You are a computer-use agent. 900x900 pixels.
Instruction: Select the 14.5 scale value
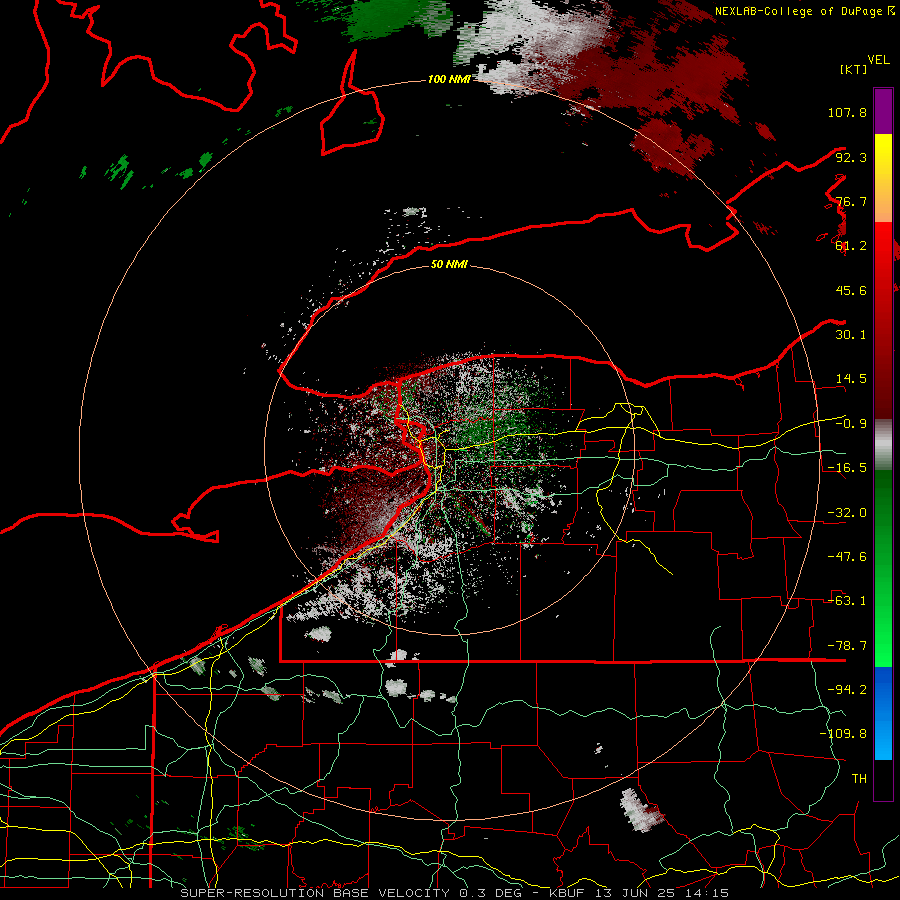[851, 379]
